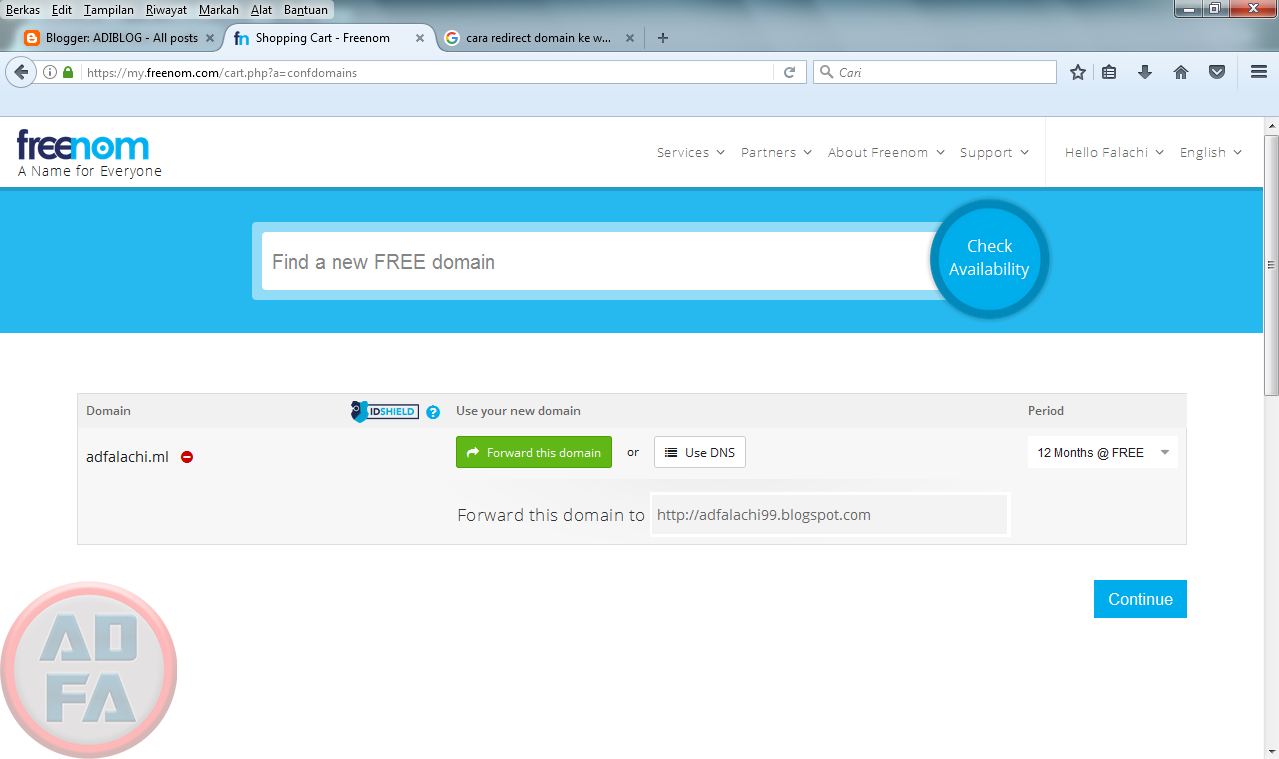This screenshot has height=759, width=1279.
Task: Click the Forward this domain to URL field
Action: click(830, 515)
